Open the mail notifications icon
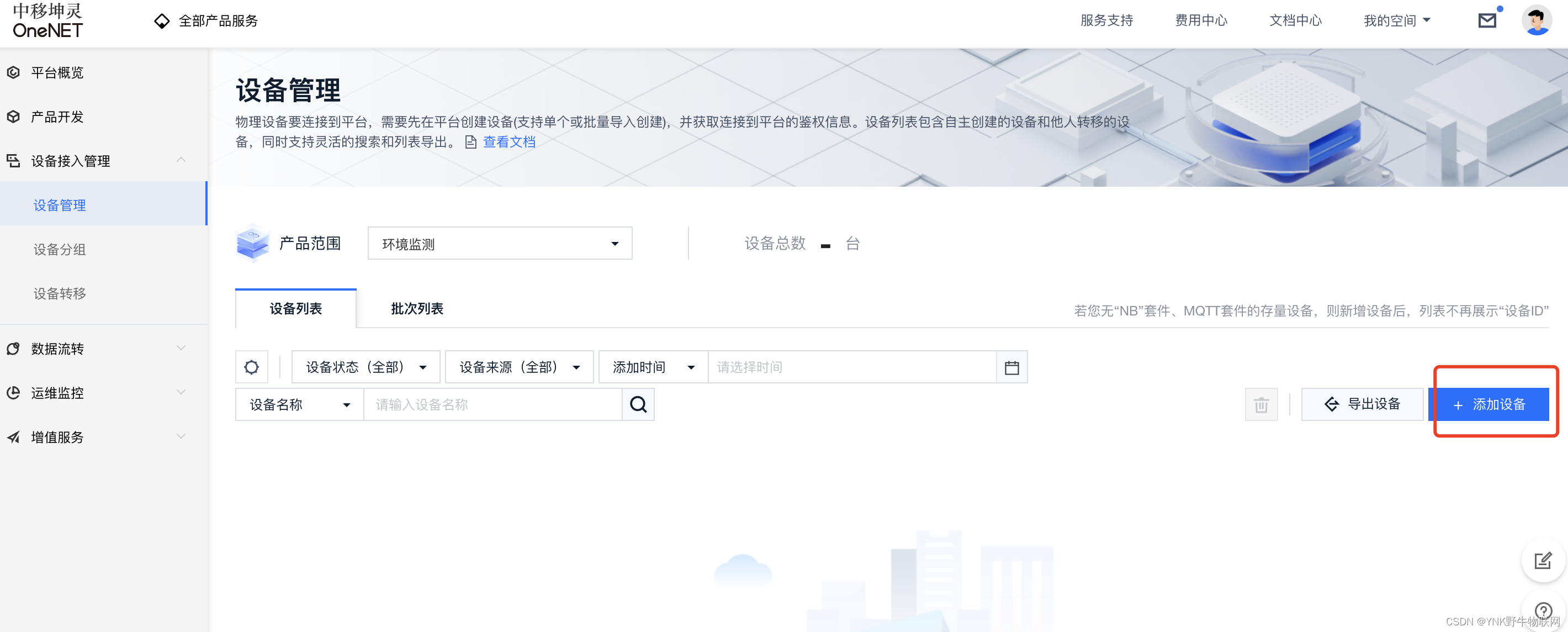This screenshot has height=632, width=1568. click(x=1486, y=20)
